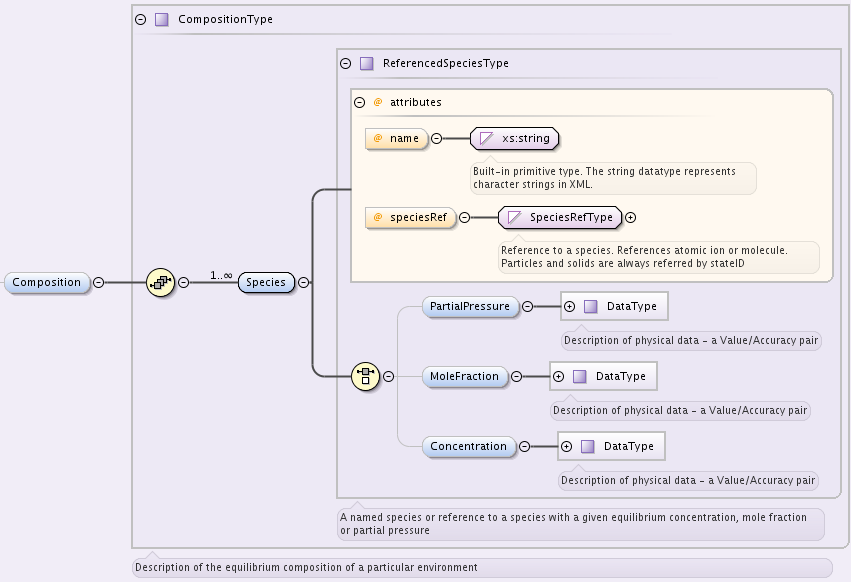This screenshot has width=851, height=582.
Task: Collapse the ReferencedSpeciesType box
Action: coord(346,64)
